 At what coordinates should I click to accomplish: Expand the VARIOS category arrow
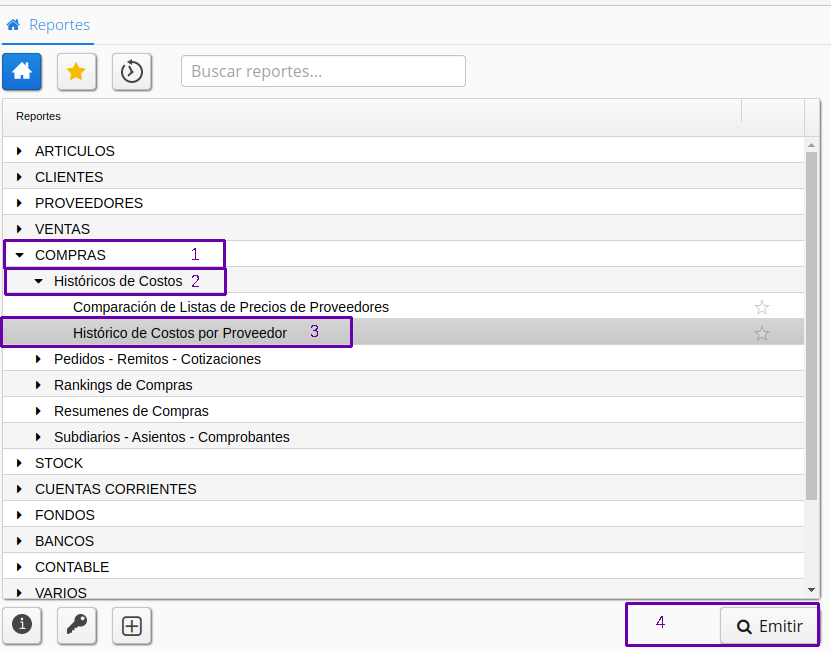click(19, 593)
